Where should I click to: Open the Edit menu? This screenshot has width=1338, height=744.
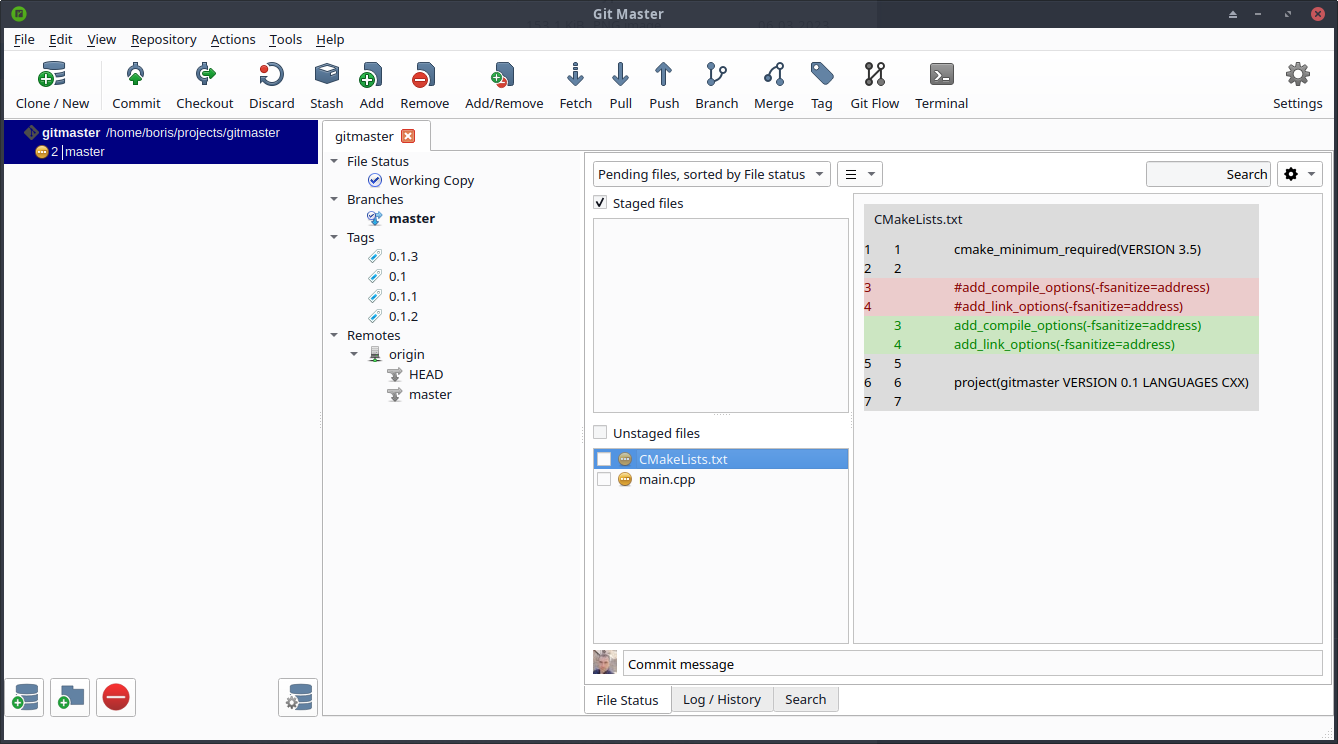[x=61, y=39]
